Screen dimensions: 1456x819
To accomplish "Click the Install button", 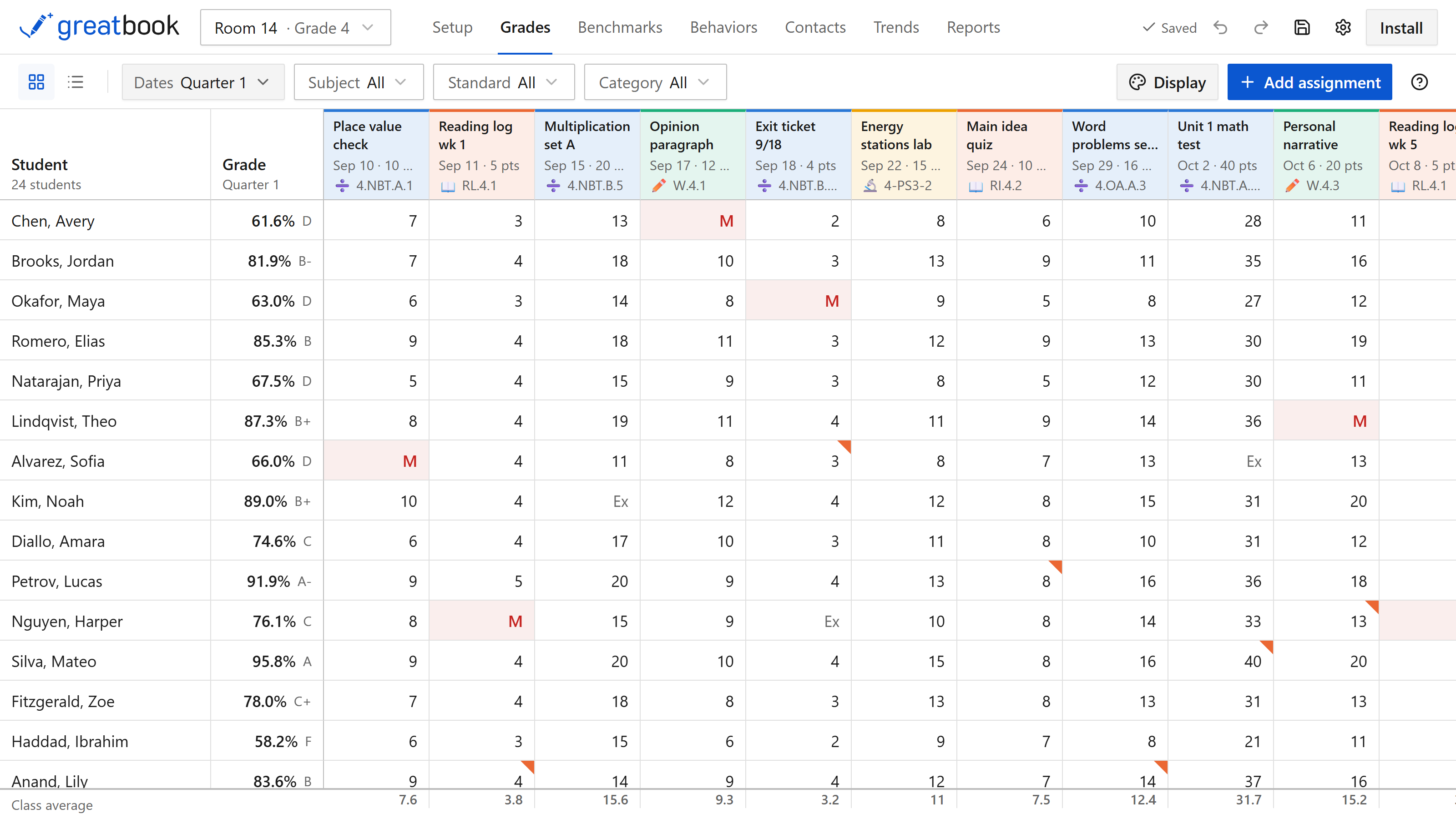I will coord(1401,28).
